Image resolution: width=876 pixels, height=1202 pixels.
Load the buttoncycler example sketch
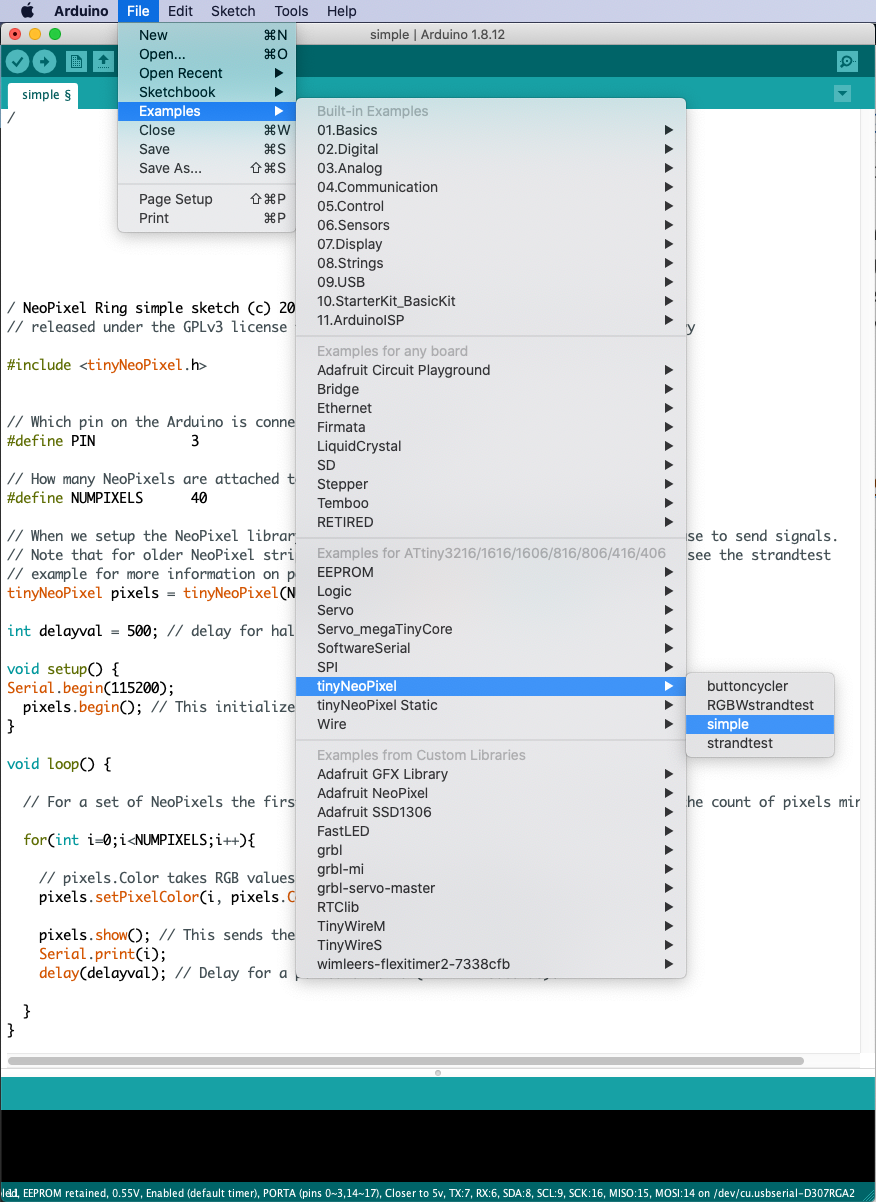[x=760, y=686]
